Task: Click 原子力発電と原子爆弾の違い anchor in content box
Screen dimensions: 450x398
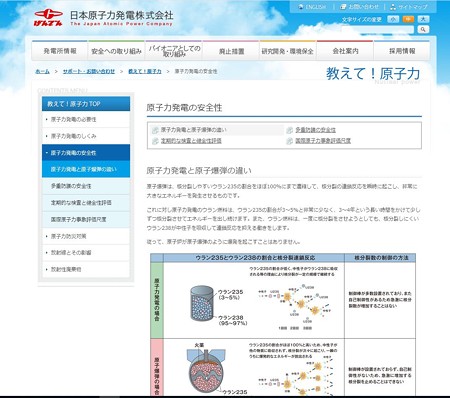Action: point(193,130)
